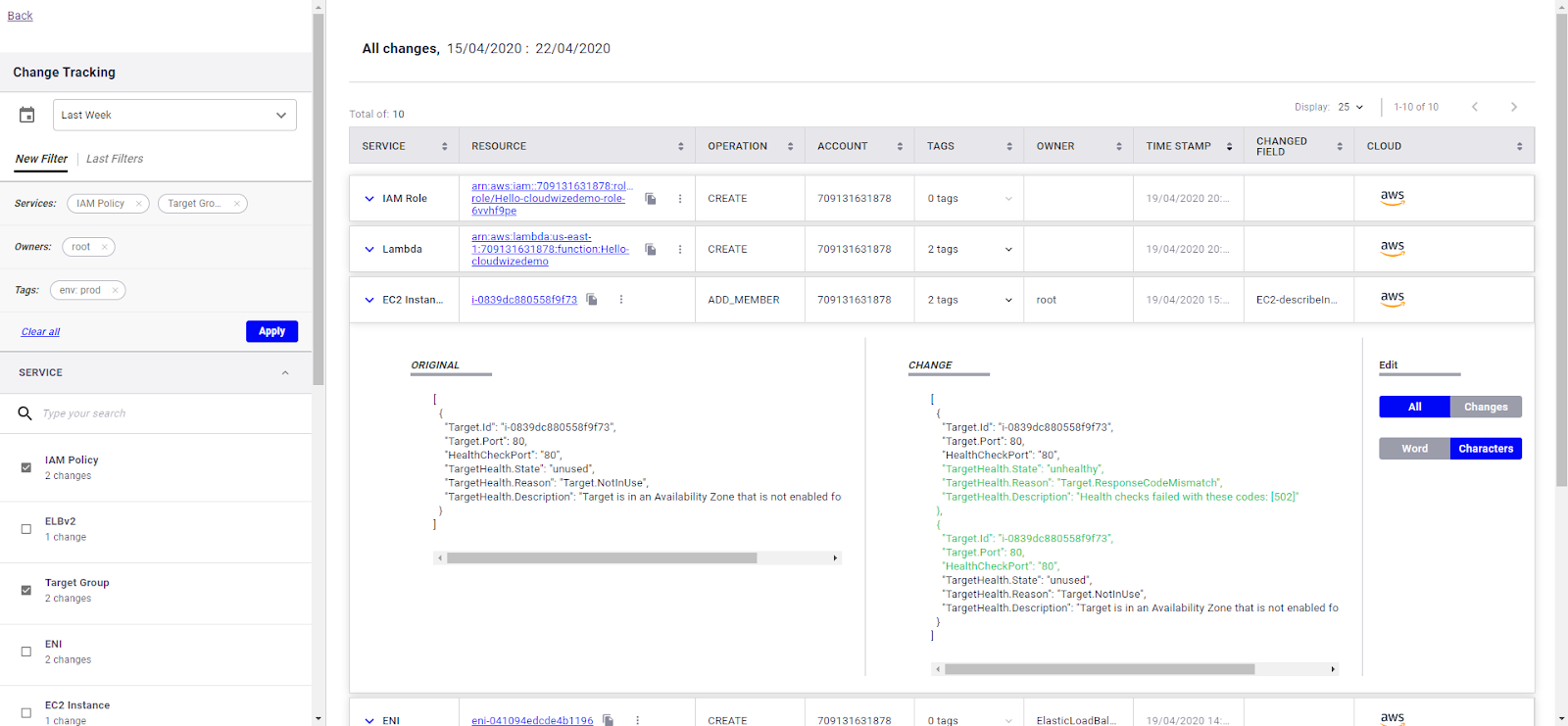The image size is (1568, 726).
Task: Expand the EC2 Instance 2 tags dropdown
Action: coord(1008,300)
